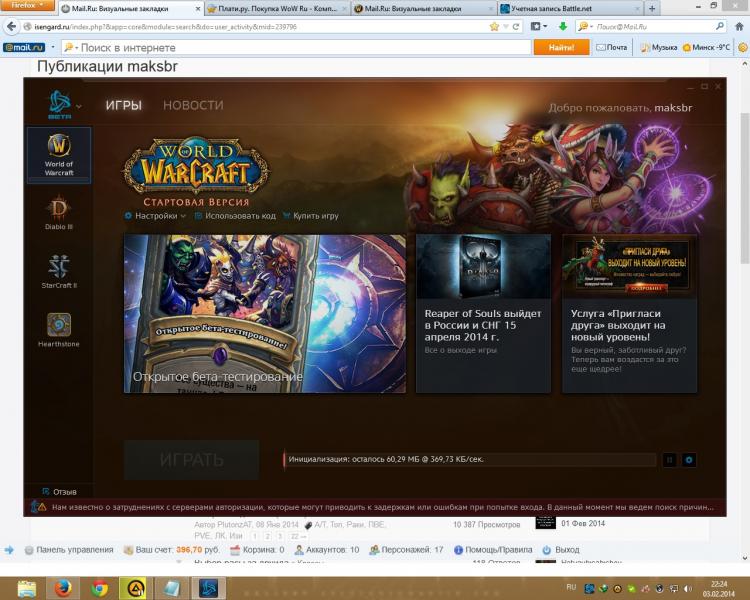Open Помощь/Правила link

point(493,550)
